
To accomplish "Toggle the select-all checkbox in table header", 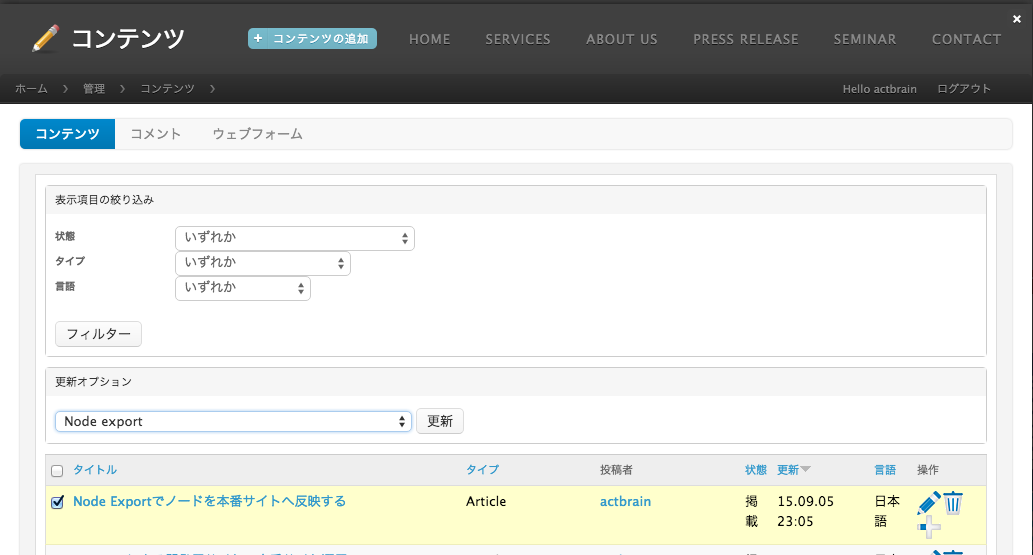I will [x=57, y=471].
